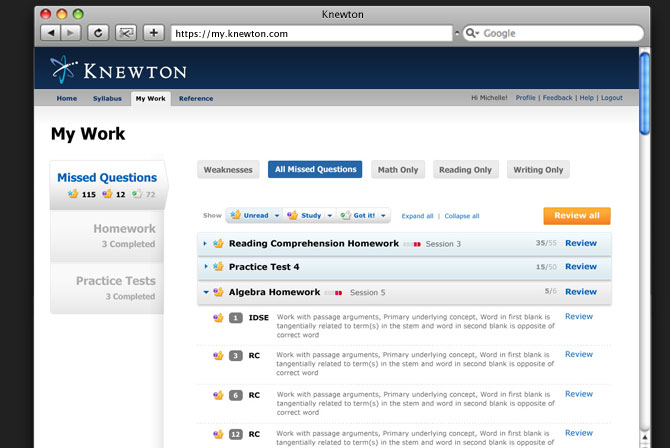The height and width of the screenshot is (448, 670).
Task: Open the Syllabus tab
Action: (106, 98)
